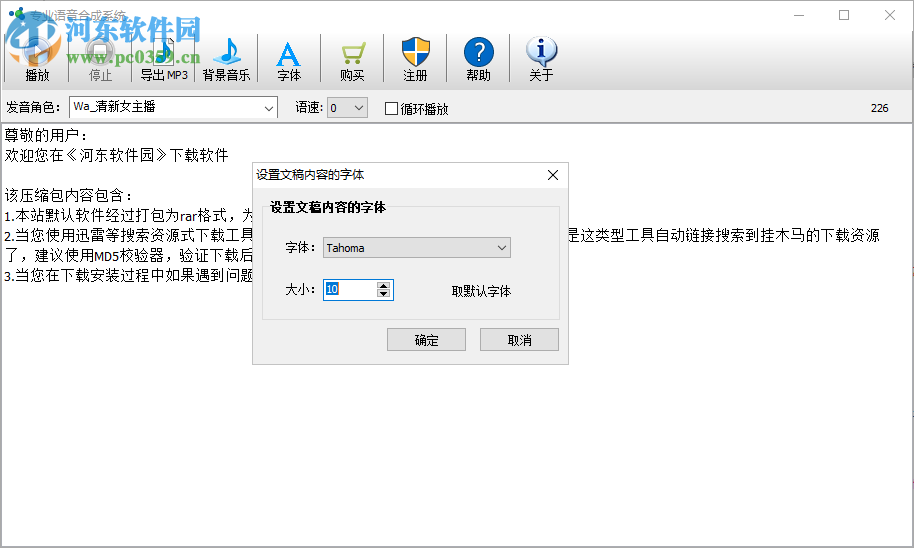Viewport: 914px width, 548px height.
Task: Minimize the main application window
Action: point(799,15)
